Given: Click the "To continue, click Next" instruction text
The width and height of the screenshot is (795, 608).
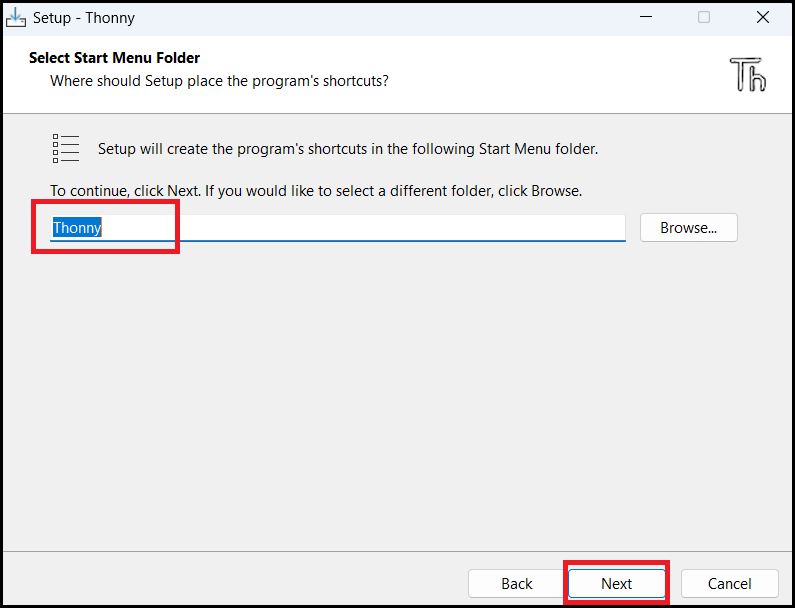Looking at the screenshot, I should pyautogui.click(x=316, y=191).
